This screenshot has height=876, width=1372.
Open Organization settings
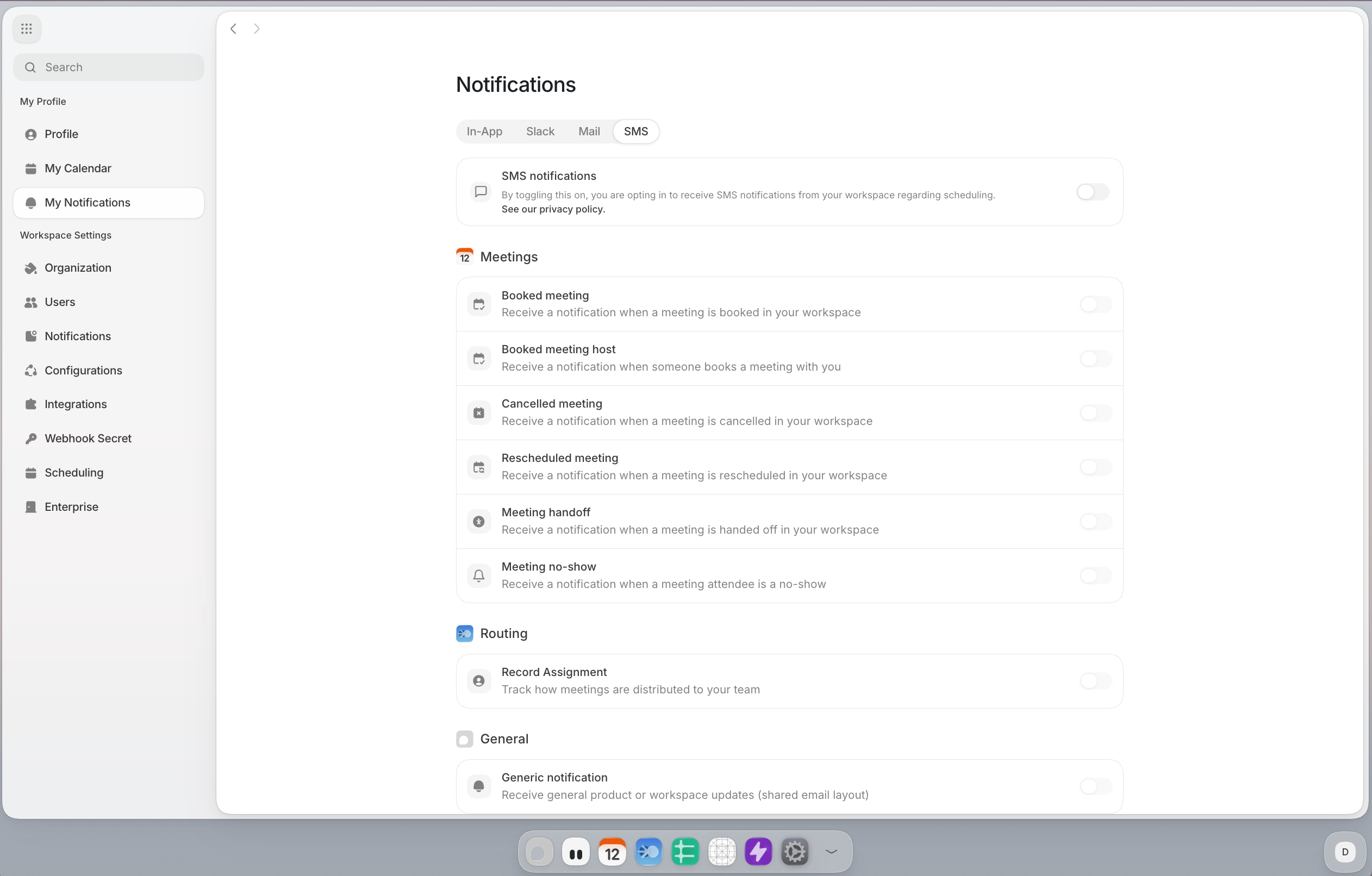(109, 268)
